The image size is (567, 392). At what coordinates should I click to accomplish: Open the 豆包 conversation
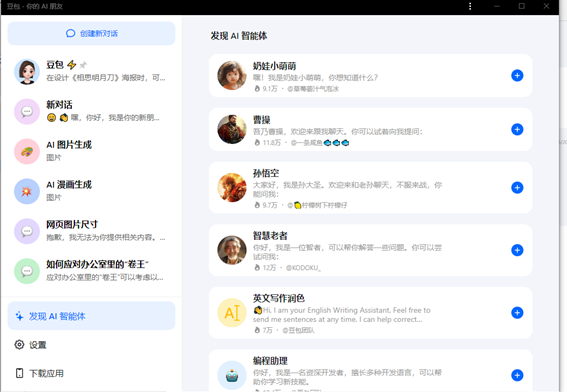click(91, 72)
